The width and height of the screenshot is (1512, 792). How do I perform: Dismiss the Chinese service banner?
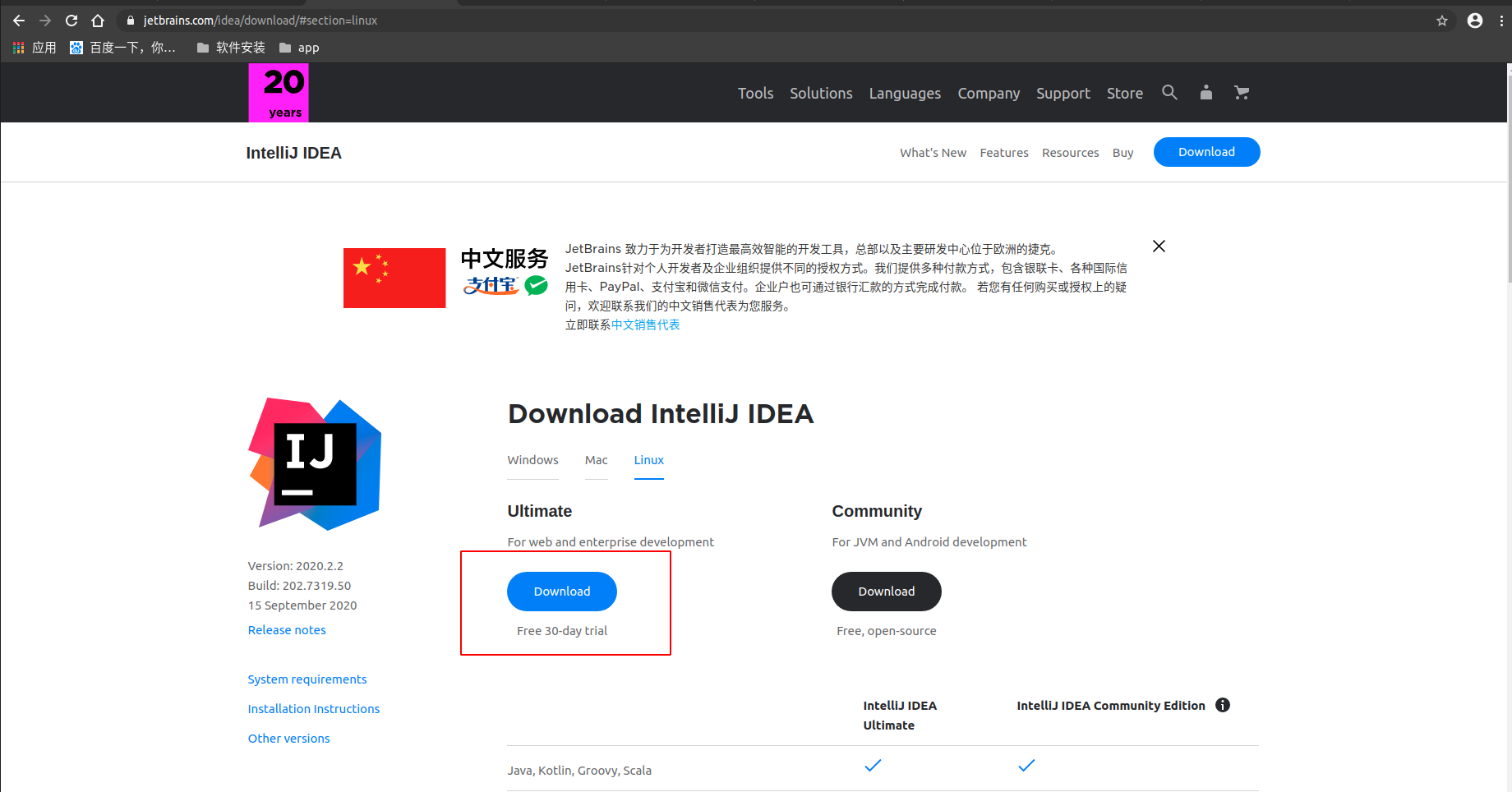point(1159,246)
